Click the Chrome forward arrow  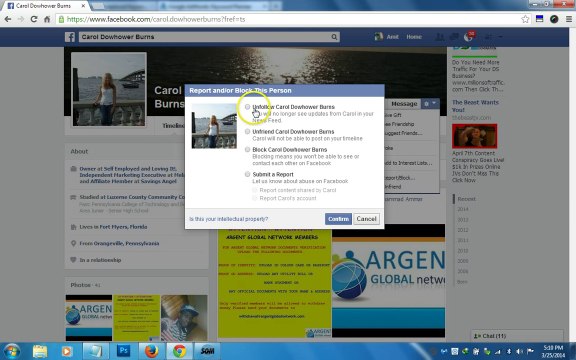[21, 19]
